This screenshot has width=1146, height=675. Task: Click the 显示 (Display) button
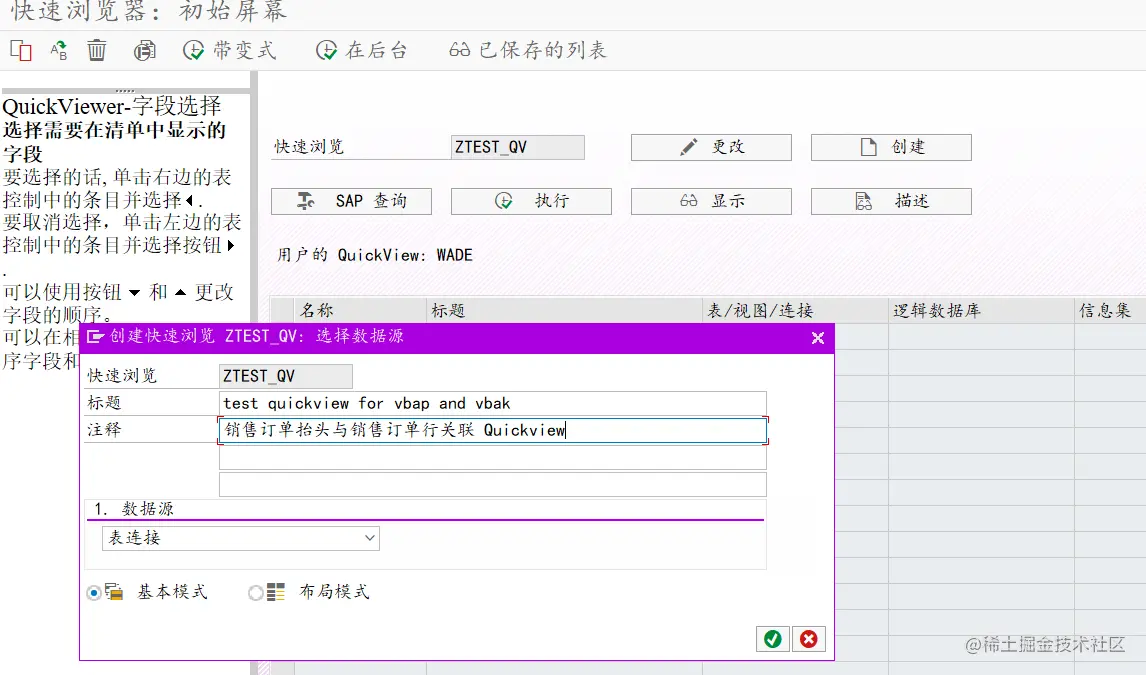[711, 201]
